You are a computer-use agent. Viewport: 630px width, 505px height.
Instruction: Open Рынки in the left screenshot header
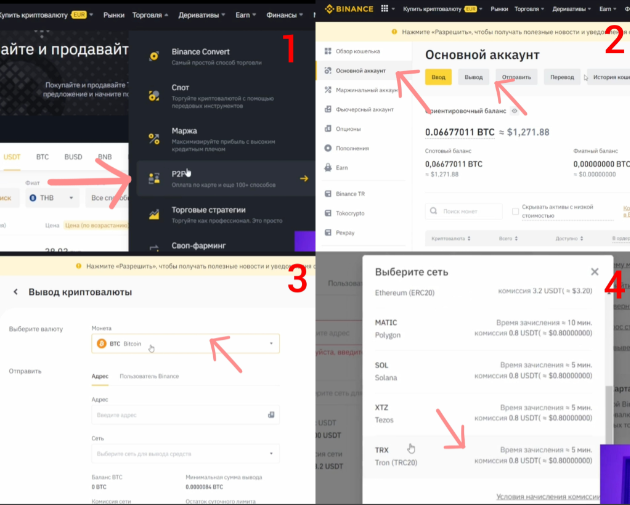[x=114, y=15]
